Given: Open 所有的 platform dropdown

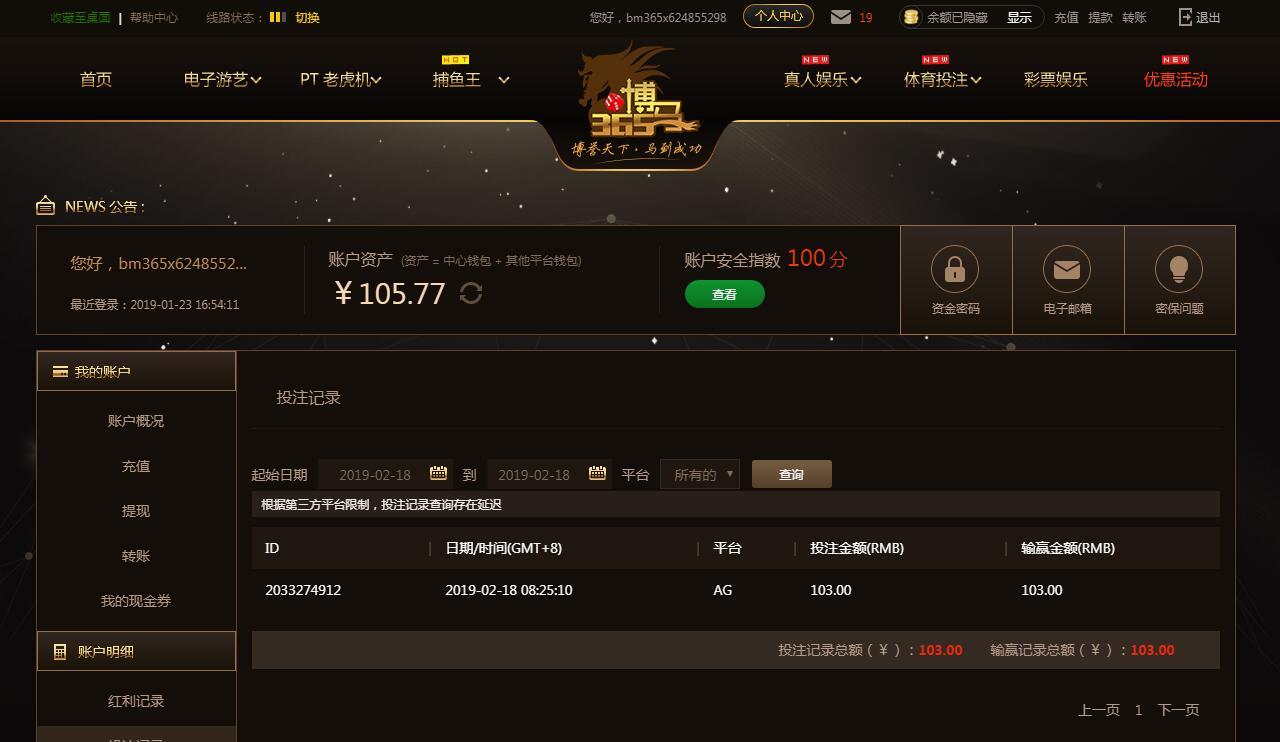Looking at the screenshot, I should coord(700,474).
